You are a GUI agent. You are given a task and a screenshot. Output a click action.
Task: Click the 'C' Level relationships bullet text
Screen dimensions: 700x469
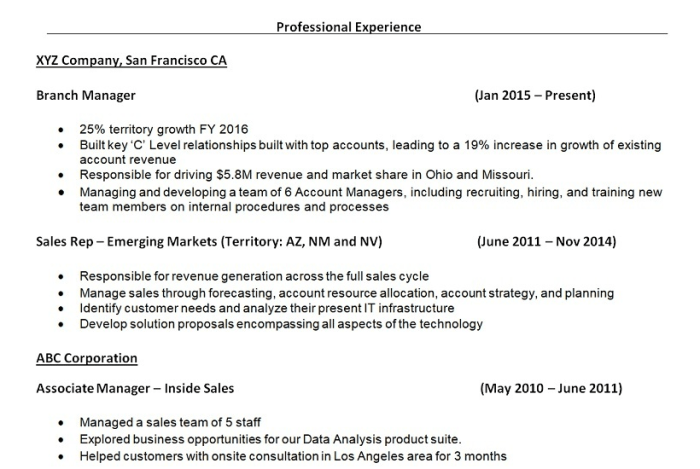coord(370,145)
